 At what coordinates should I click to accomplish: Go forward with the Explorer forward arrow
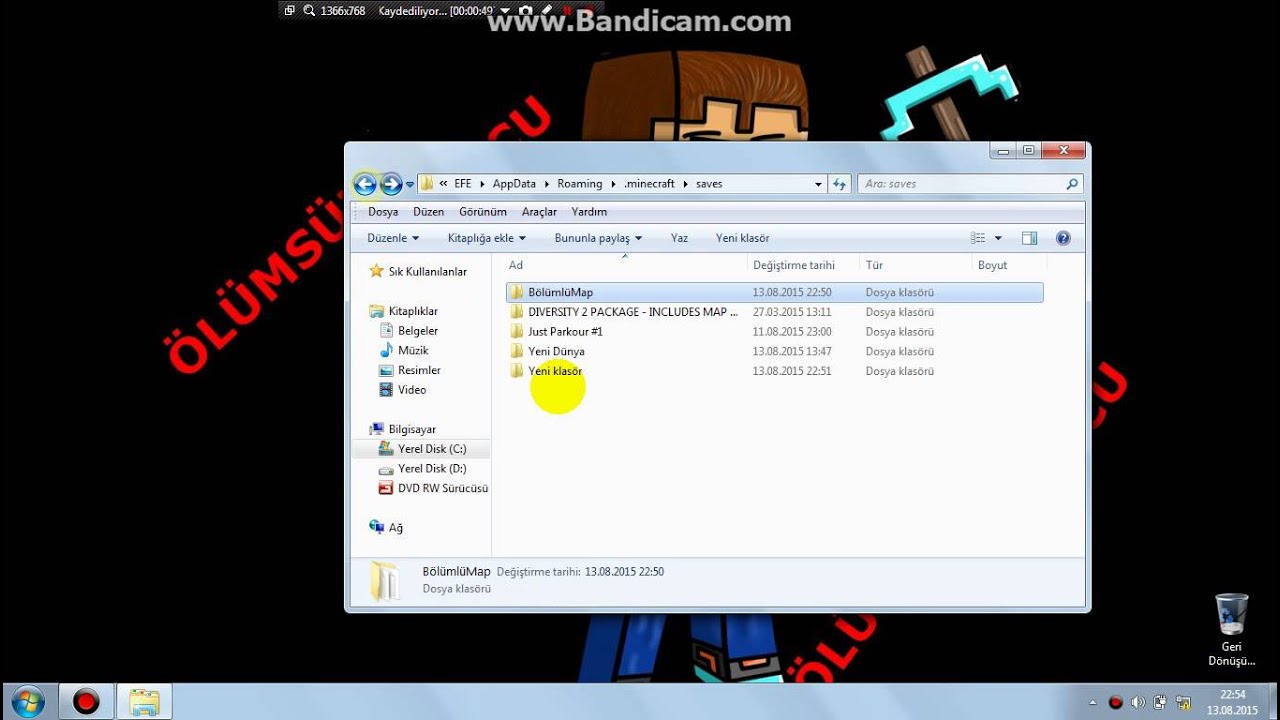click(391, 184)
